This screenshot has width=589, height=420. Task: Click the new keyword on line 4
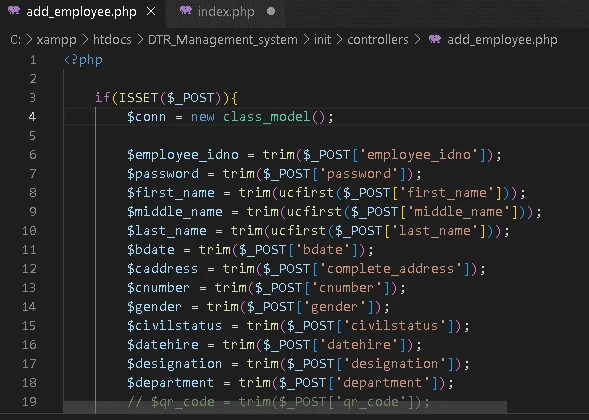point(202,117)
